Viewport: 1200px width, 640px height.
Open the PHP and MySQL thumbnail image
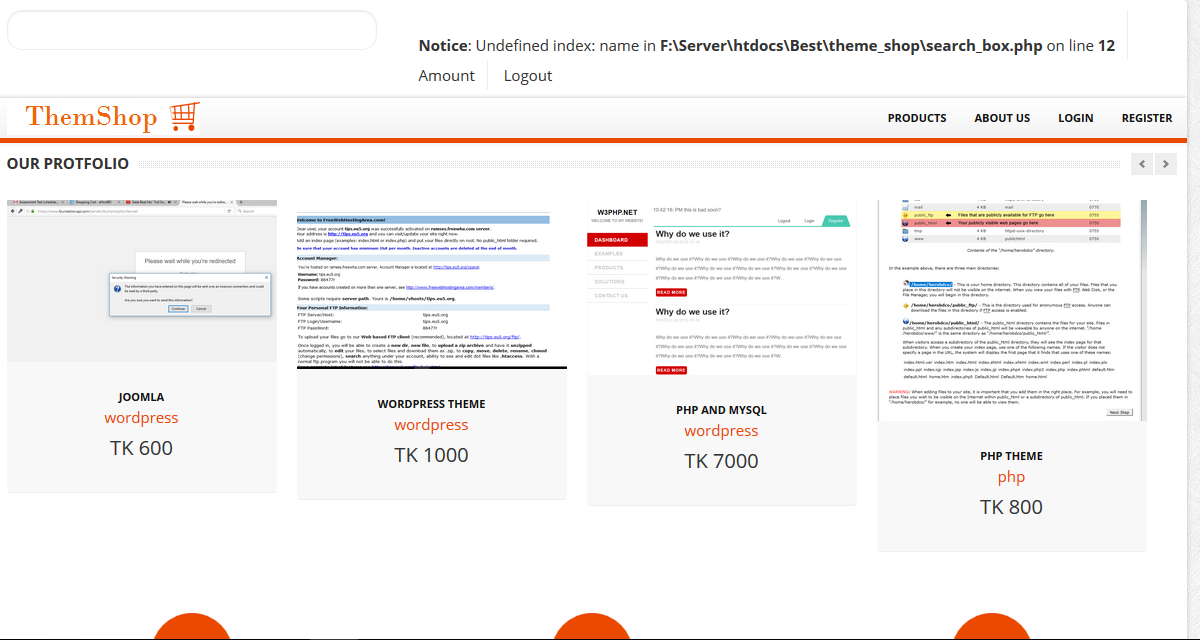click(x=722, y=288)
